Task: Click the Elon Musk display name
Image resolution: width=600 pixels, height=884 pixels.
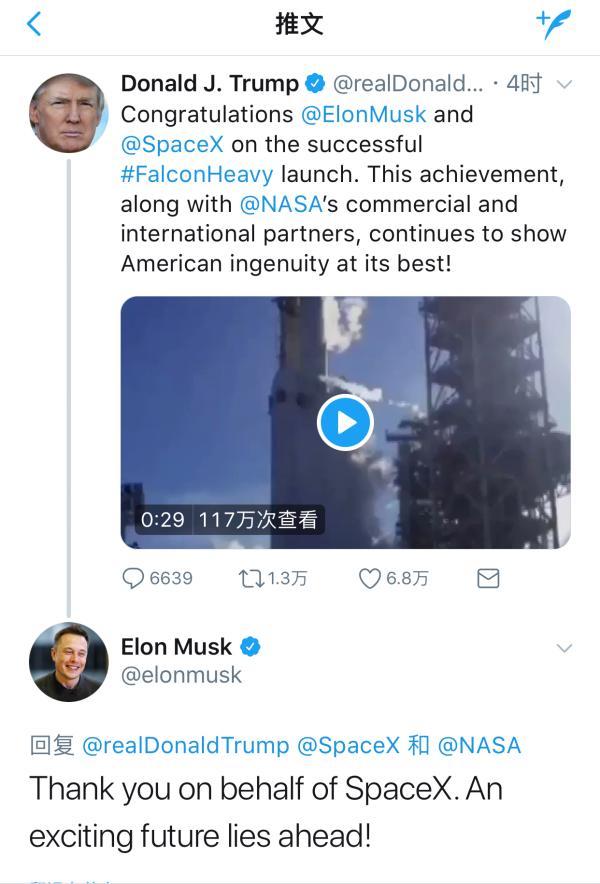Action: coord(176,647)
